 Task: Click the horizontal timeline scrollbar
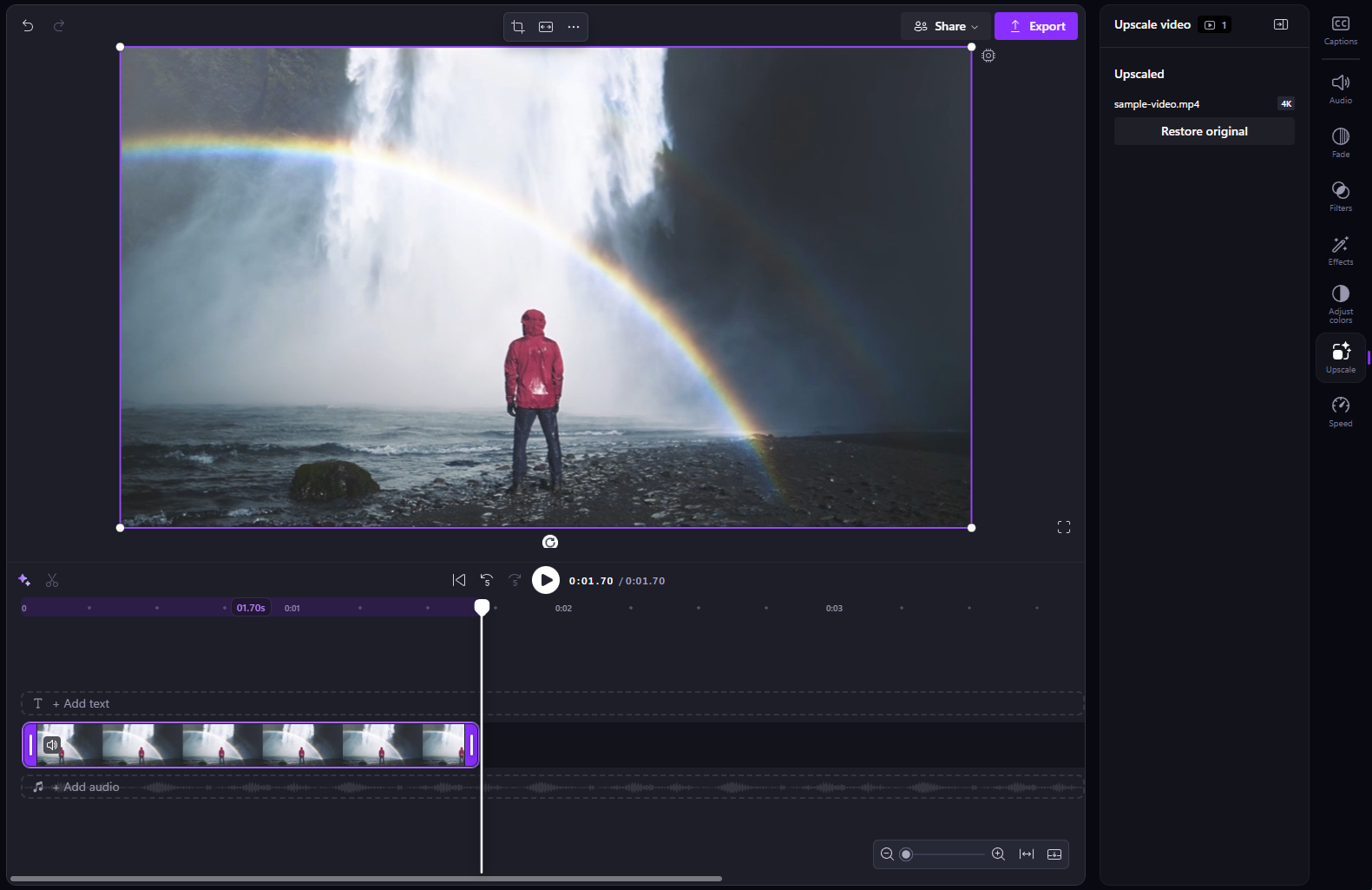tap(366, 879)
